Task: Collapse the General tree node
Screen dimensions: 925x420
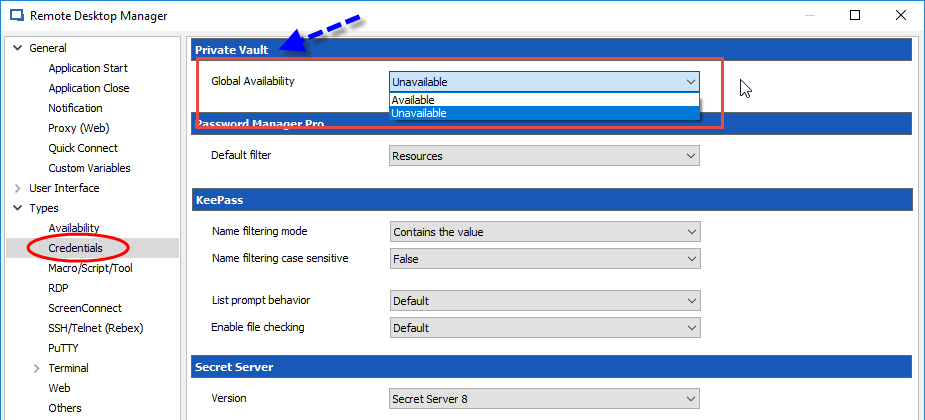Action: pyautogui.click(x=18, y=48)
